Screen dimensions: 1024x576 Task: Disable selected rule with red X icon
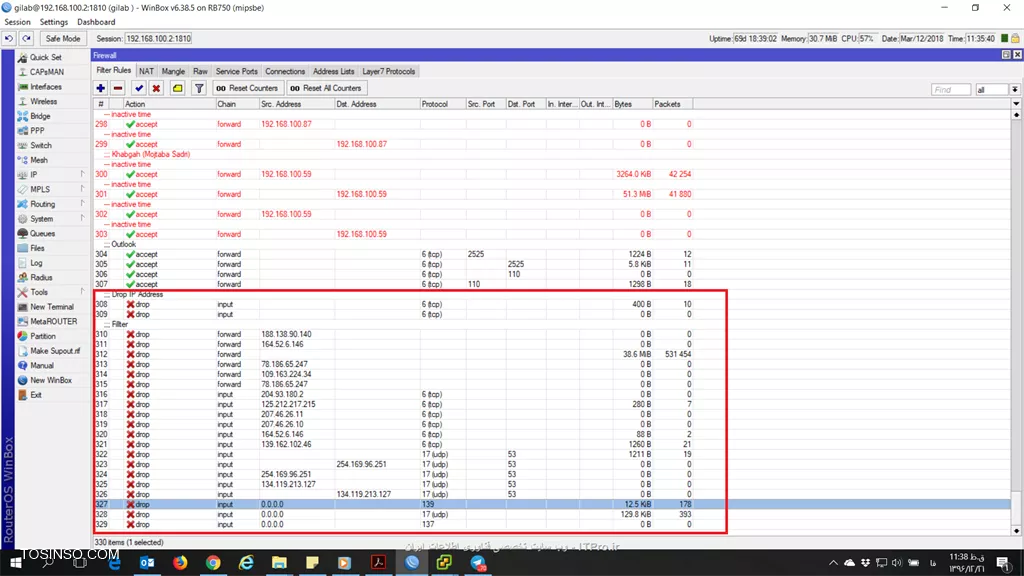(156, 88)
